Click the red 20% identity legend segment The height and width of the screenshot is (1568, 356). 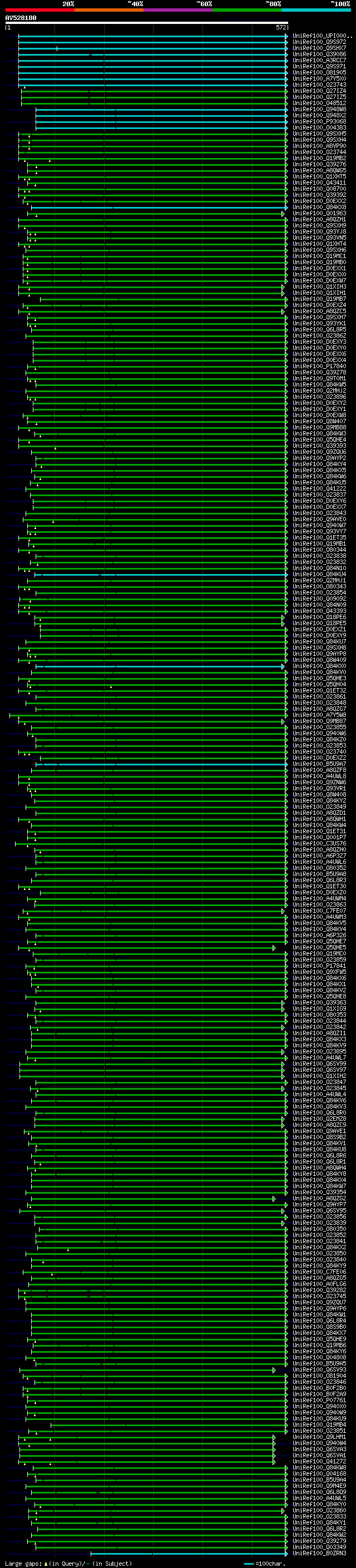[40, 10]
